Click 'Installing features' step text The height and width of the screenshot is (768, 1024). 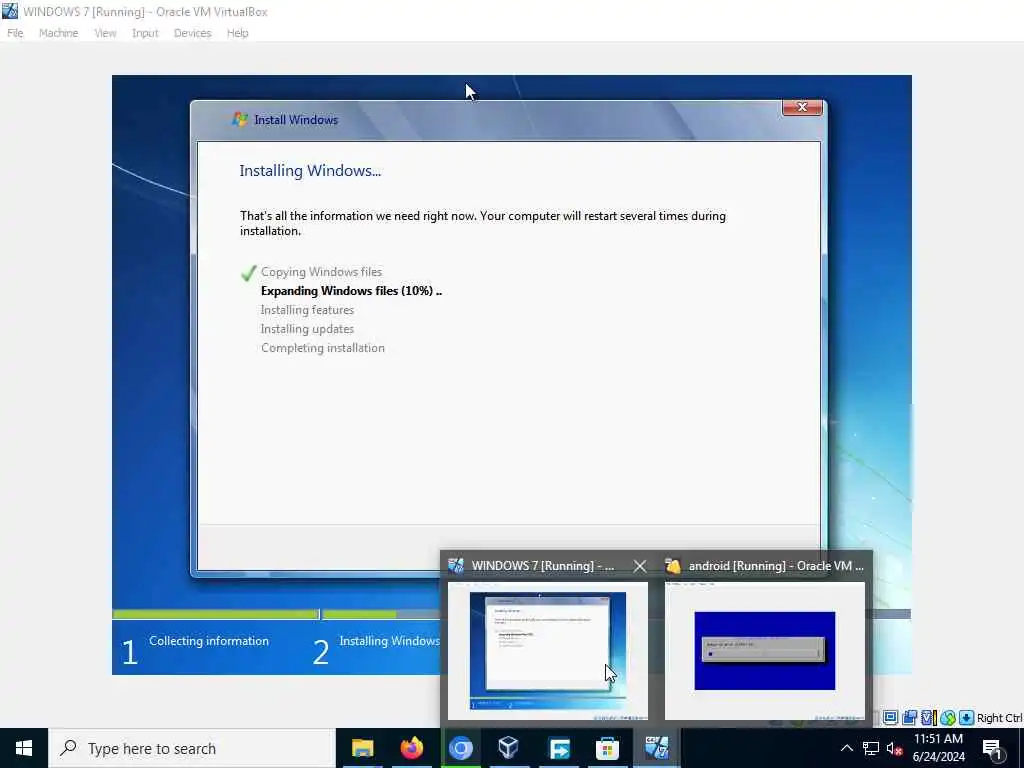pos(307,310)
